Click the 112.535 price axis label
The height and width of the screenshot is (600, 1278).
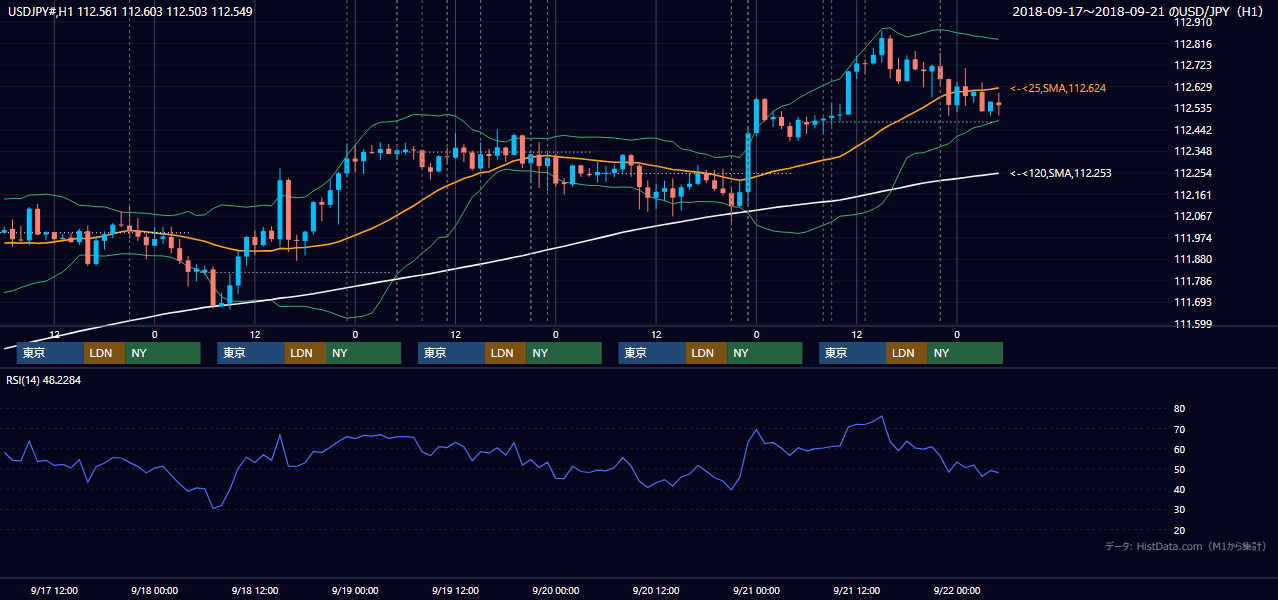click(x=1192, y=108)
